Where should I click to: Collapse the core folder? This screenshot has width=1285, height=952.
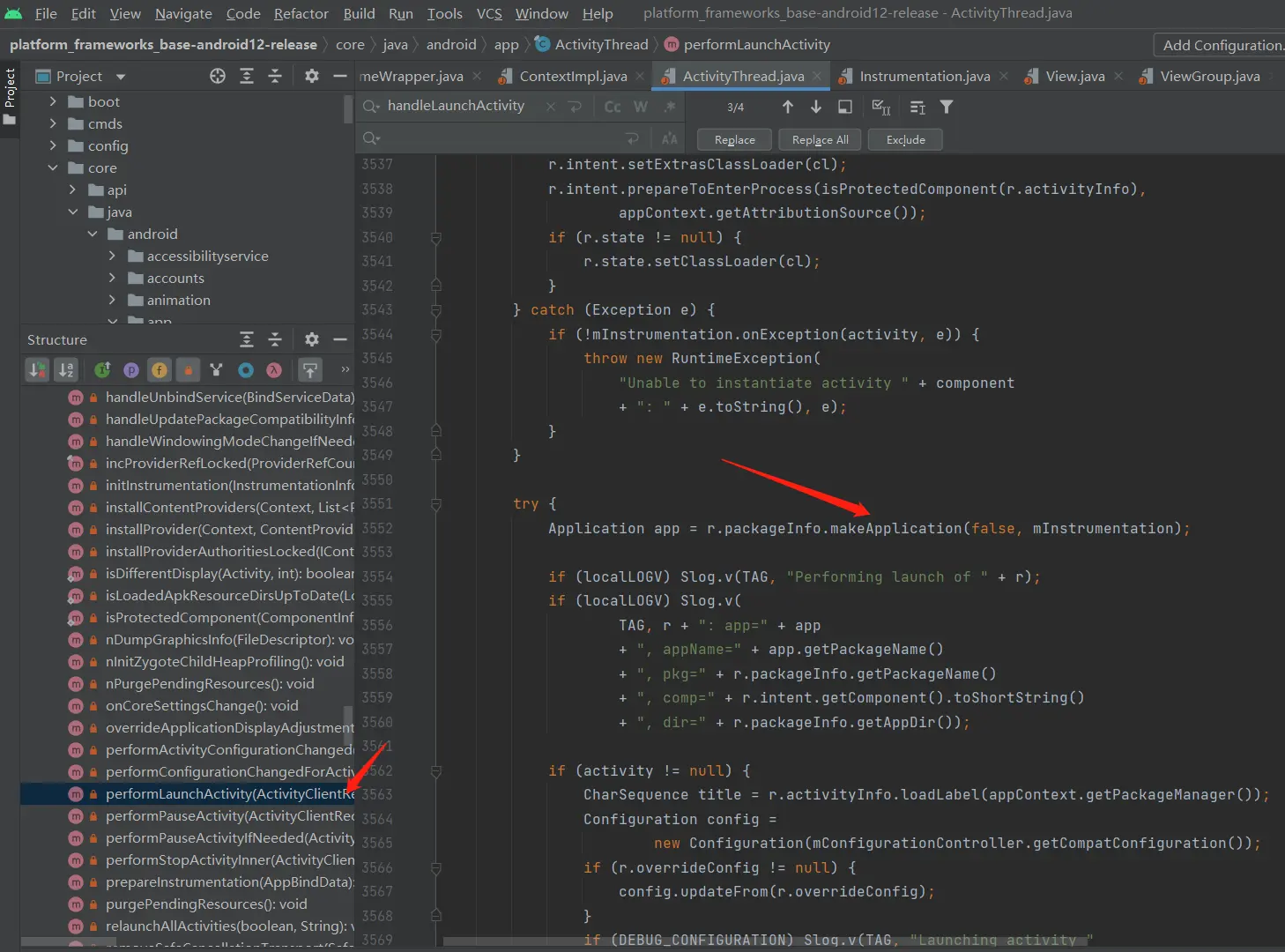coord(53,167)
